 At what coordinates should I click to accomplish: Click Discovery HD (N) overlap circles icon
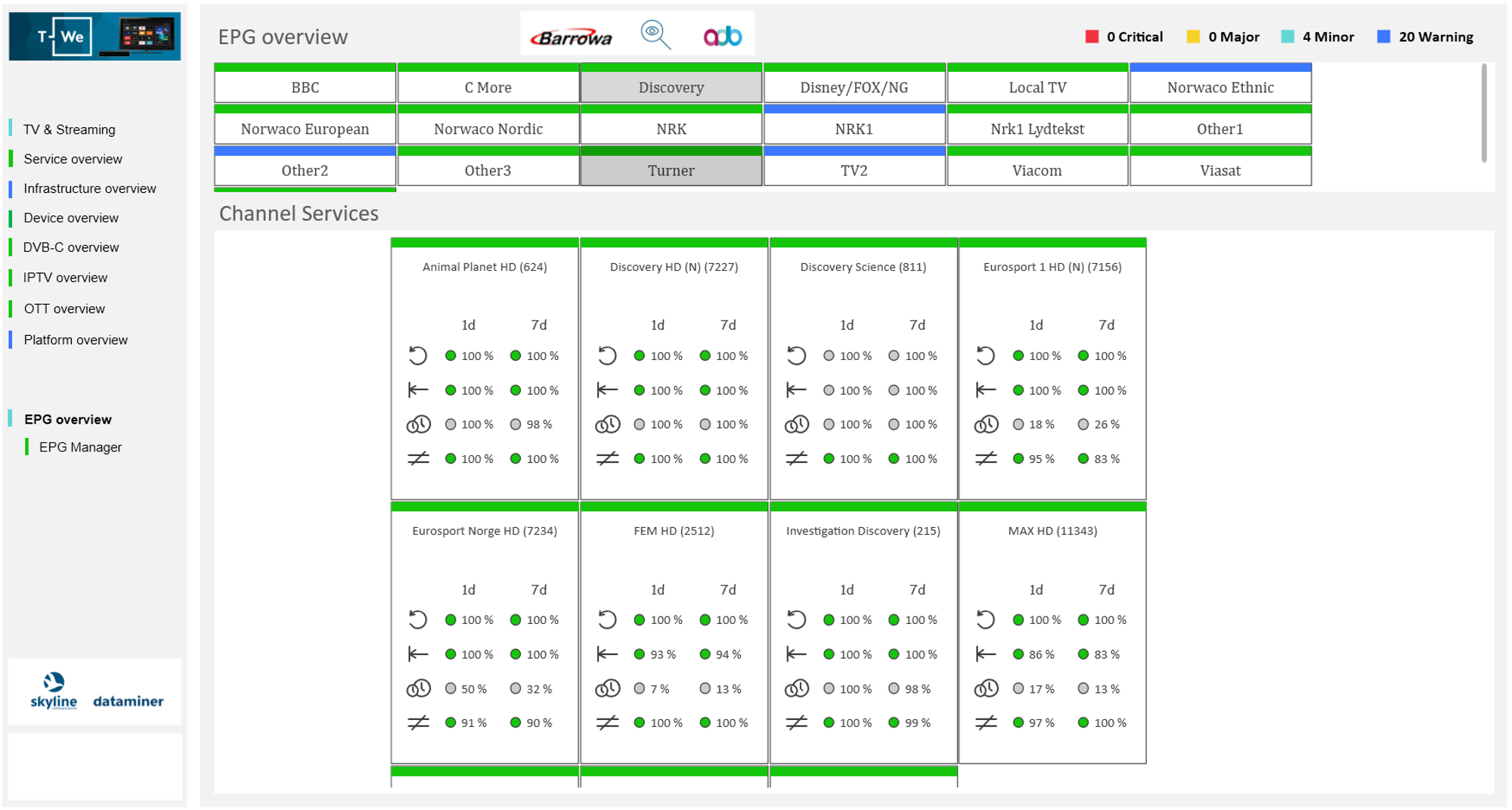(607, 424)
